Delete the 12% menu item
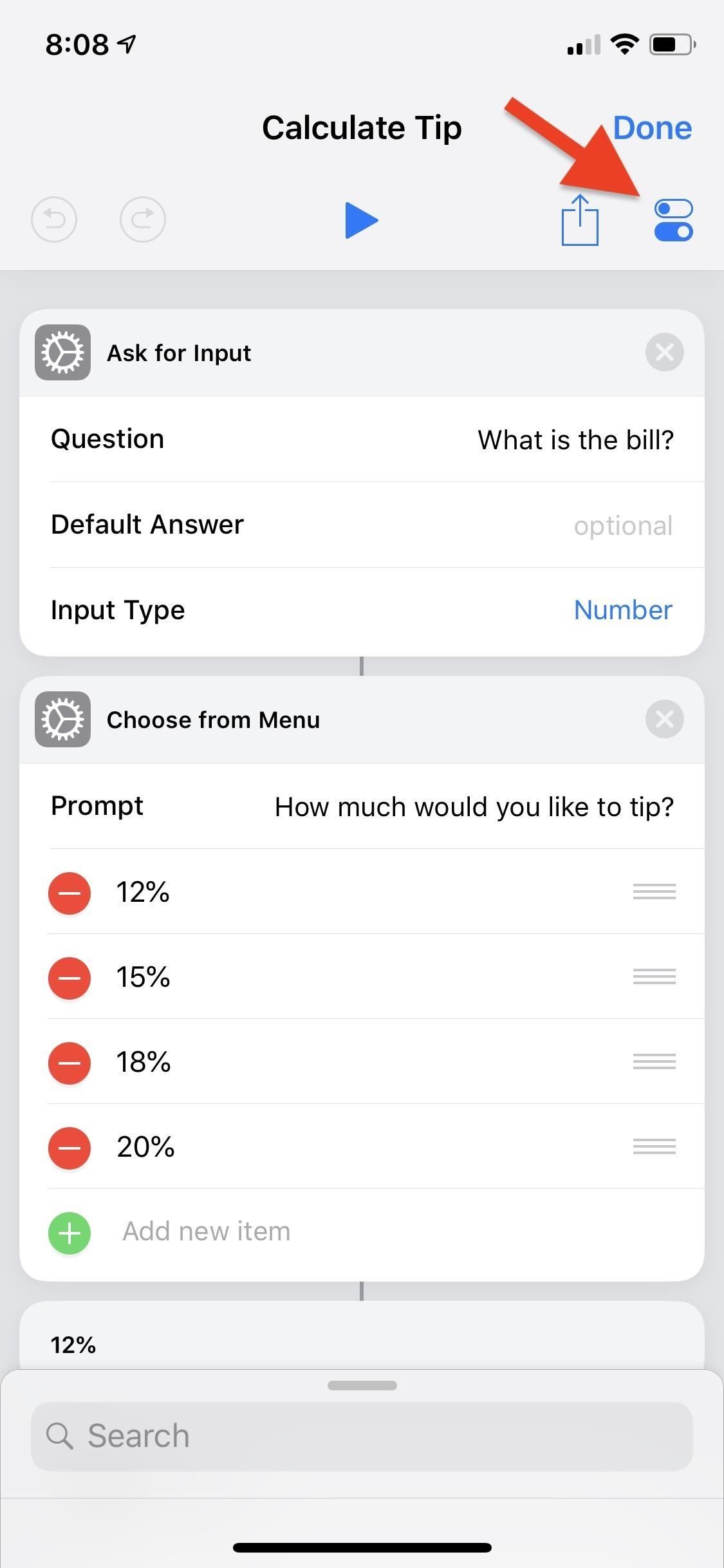This screenshot has width=724, height=1568. click(x=70, y=893)
